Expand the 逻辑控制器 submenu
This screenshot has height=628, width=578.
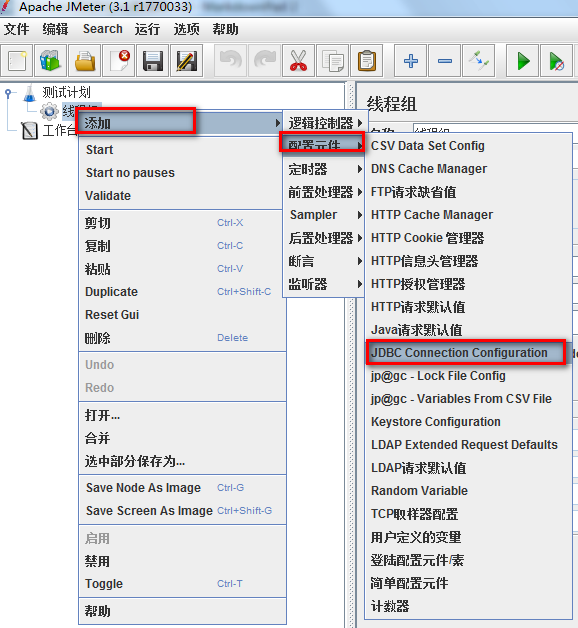(x=324, y=123)
